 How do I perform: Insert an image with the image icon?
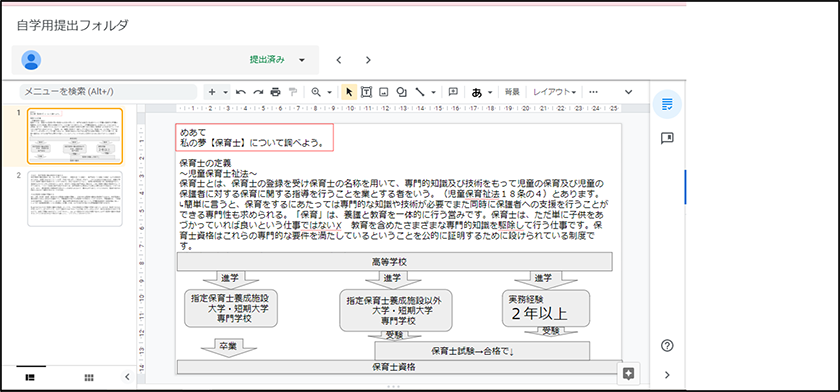384,92
